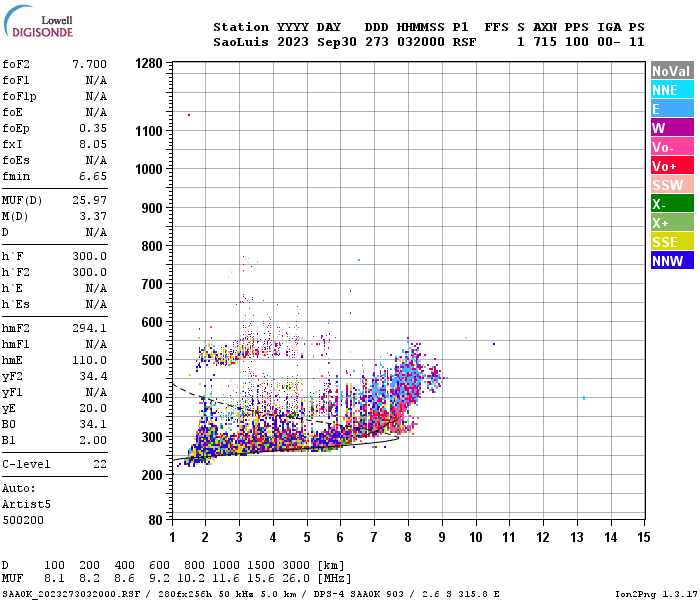
Task: Click the MUF(D) value 25.97
Action: click(x=89, y=200)
